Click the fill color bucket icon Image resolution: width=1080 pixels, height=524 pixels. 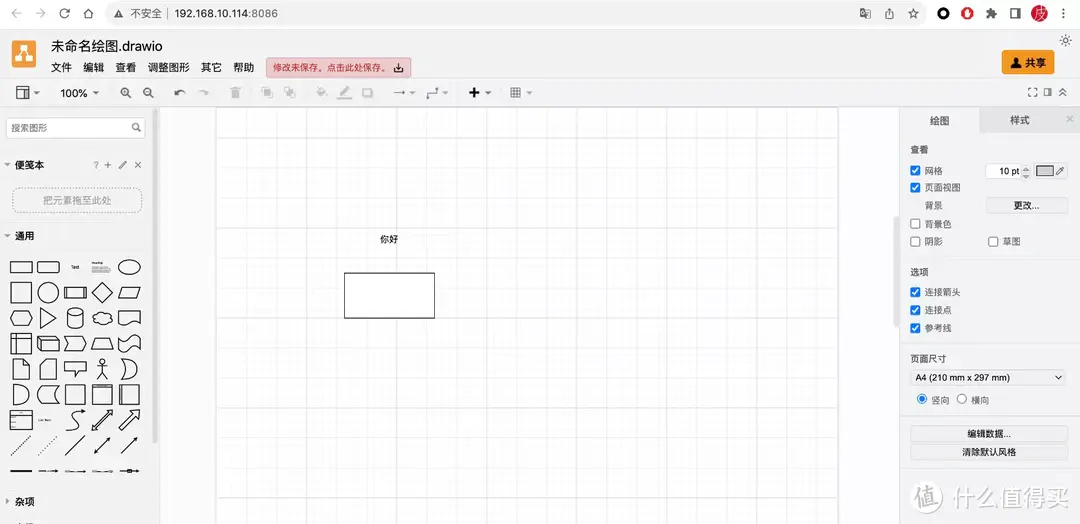pos(321,93)
